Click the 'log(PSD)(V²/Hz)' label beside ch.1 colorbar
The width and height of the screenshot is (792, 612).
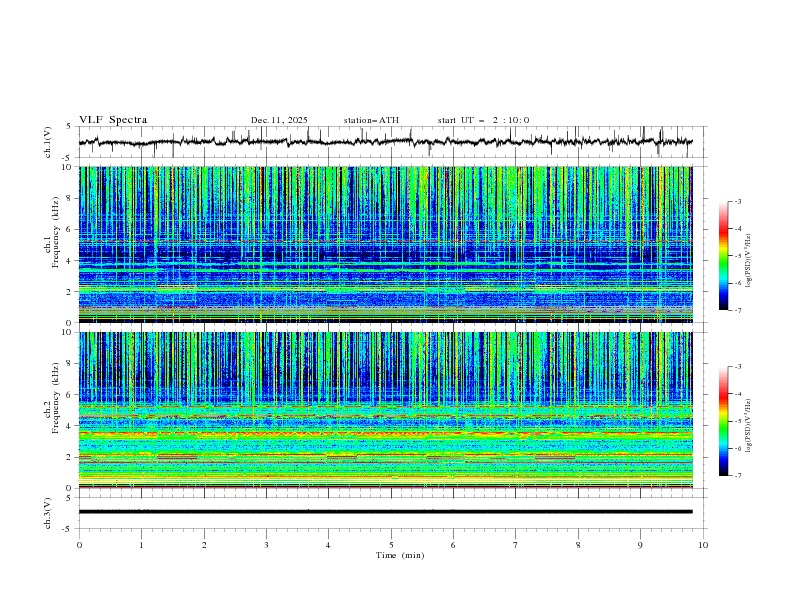[x=749, y=261]
